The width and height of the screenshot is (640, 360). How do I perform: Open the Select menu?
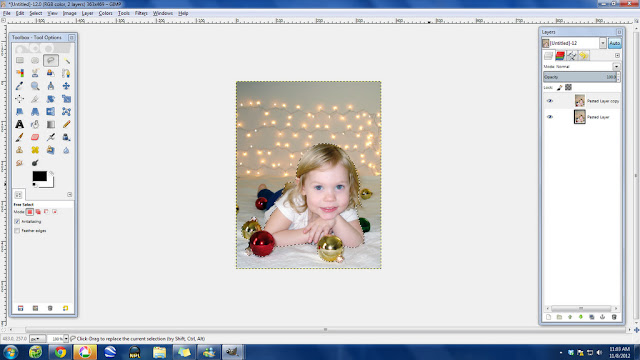click(x=36, y=13)
